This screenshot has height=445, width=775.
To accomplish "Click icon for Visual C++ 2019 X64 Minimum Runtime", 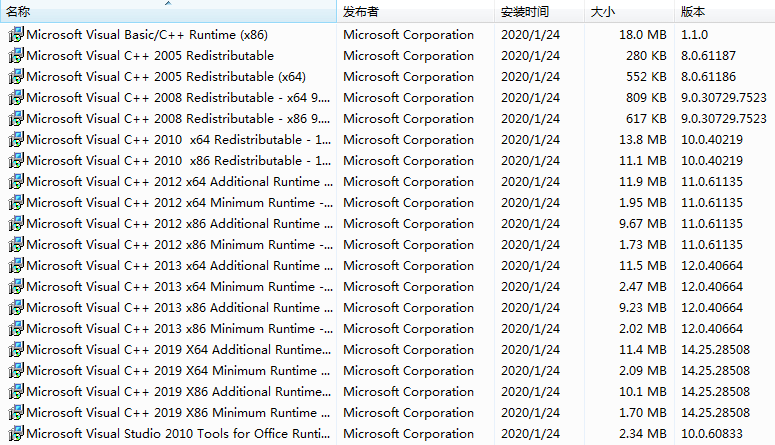I will click(x=16, y=371).
